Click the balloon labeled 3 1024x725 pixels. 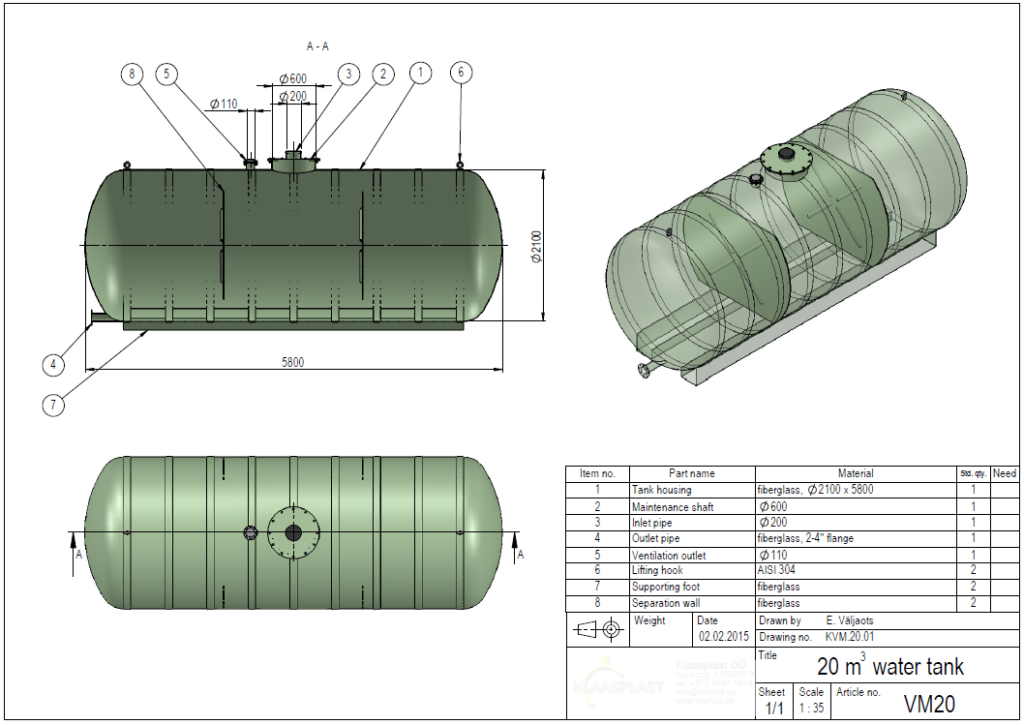pyautogui.click(x=348, y=73)
